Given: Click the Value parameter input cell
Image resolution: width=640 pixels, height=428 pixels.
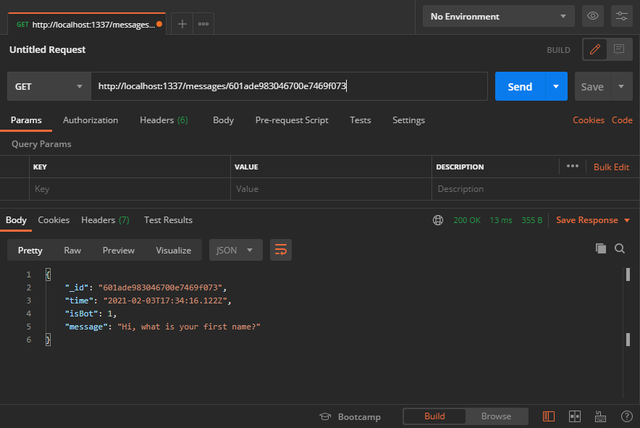Looking at the screenshot, I should click(331, 189).
